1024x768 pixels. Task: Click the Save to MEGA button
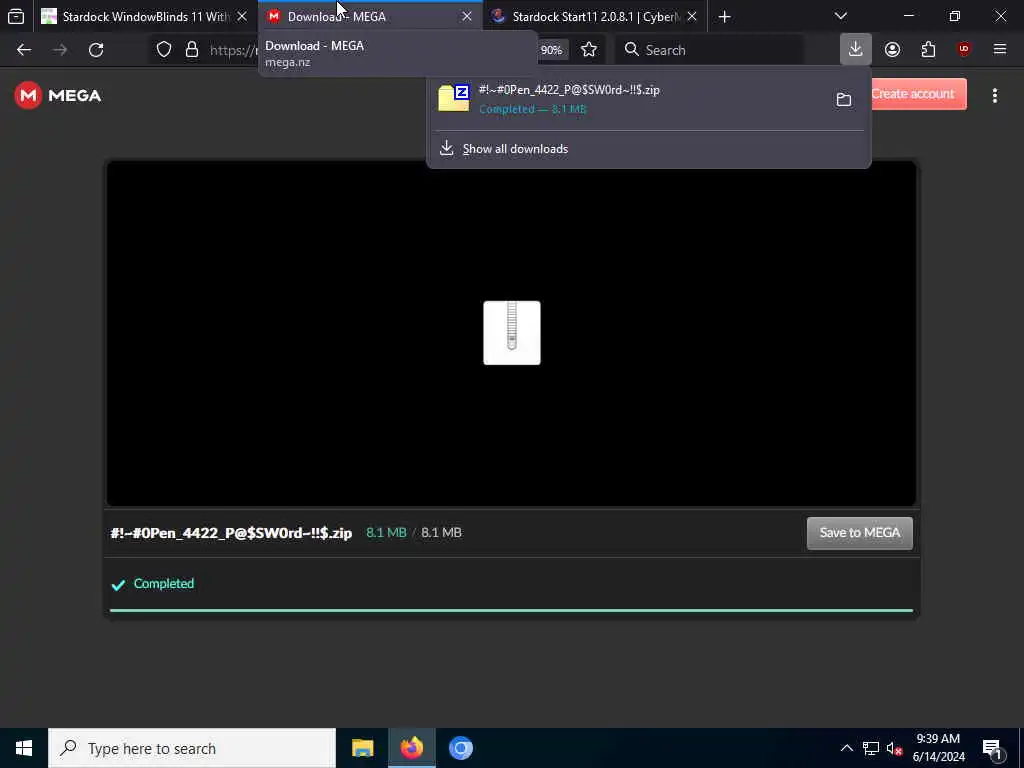[859, 533]
